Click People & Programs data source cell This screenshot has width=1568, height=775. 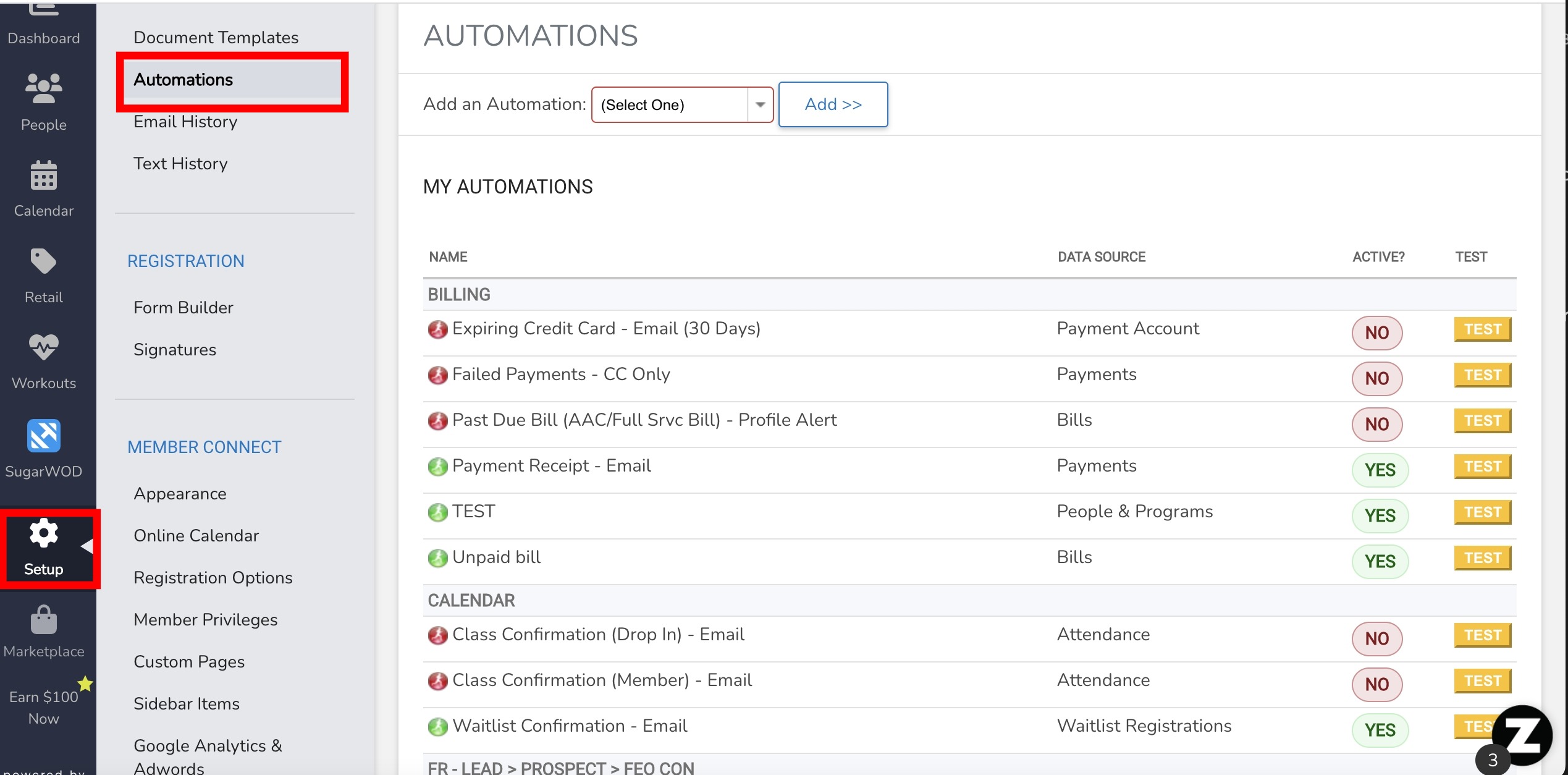(1135, 511)
